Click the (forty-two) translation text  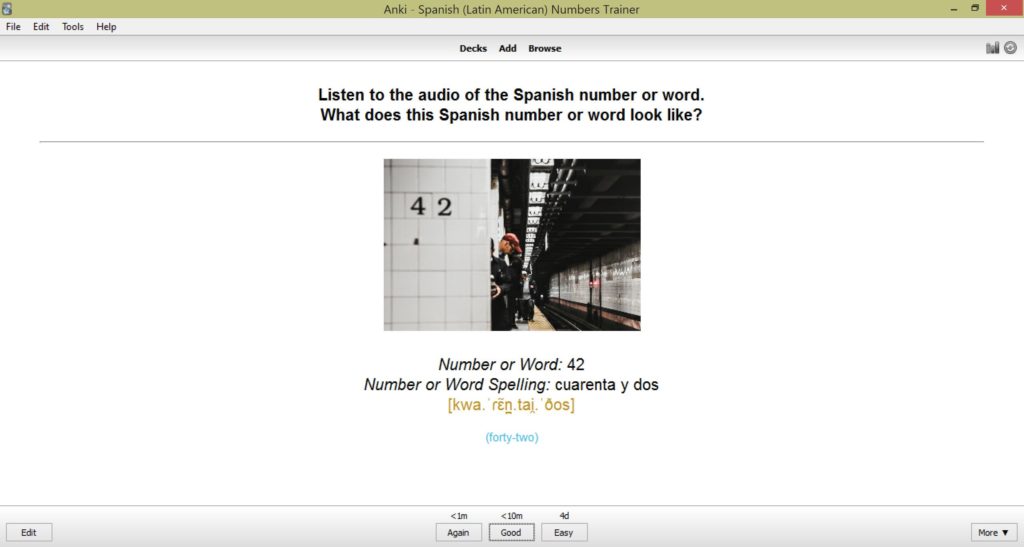click(x=512, y=437)
